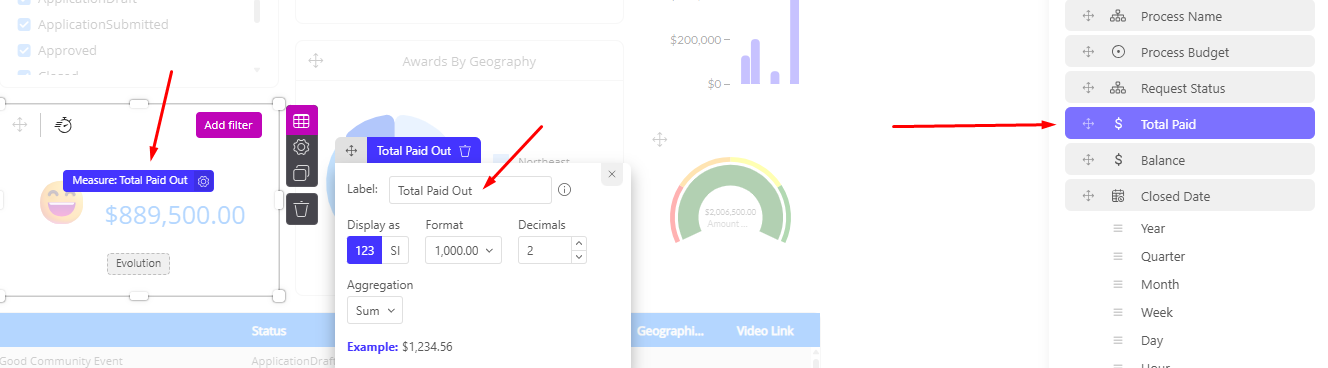
Task: Click the Total Paid Out chip label
Action: pyautogui.click(x=413, y=151)
